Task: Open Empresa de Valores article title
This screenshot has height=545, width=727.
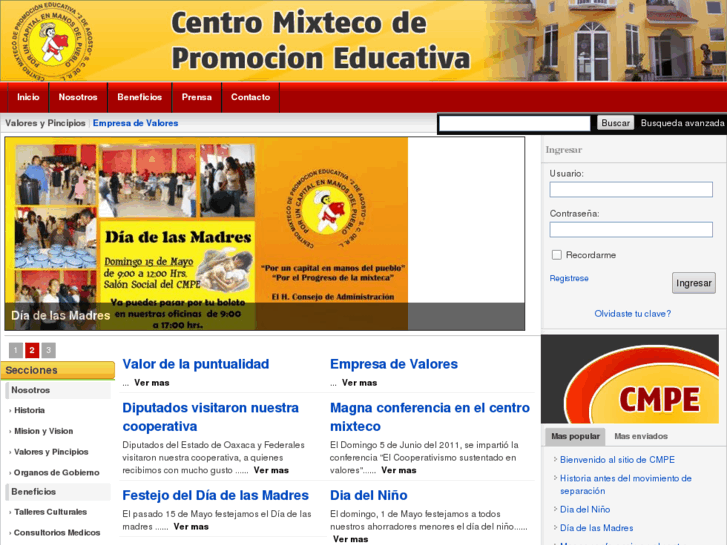Action: coord(394,364)
